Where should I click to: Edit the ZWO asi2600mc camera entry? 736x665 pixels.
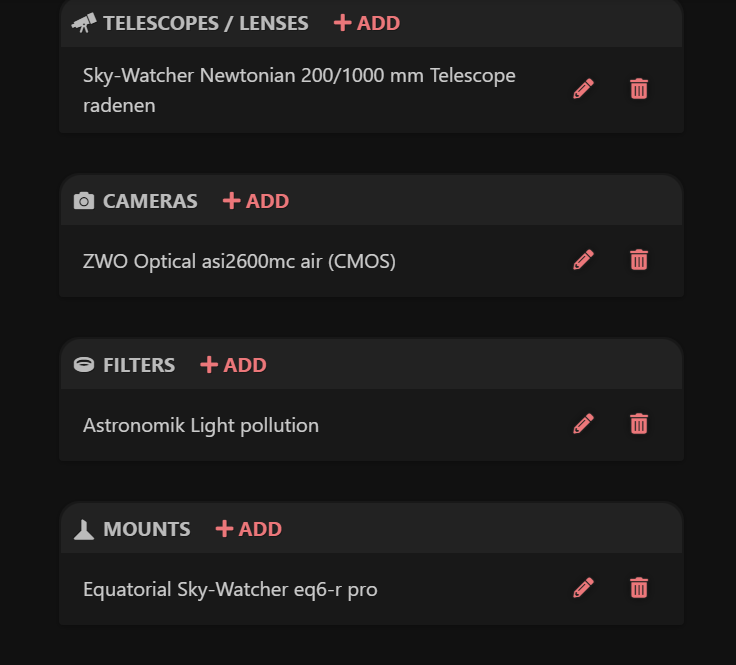point(584,260)
